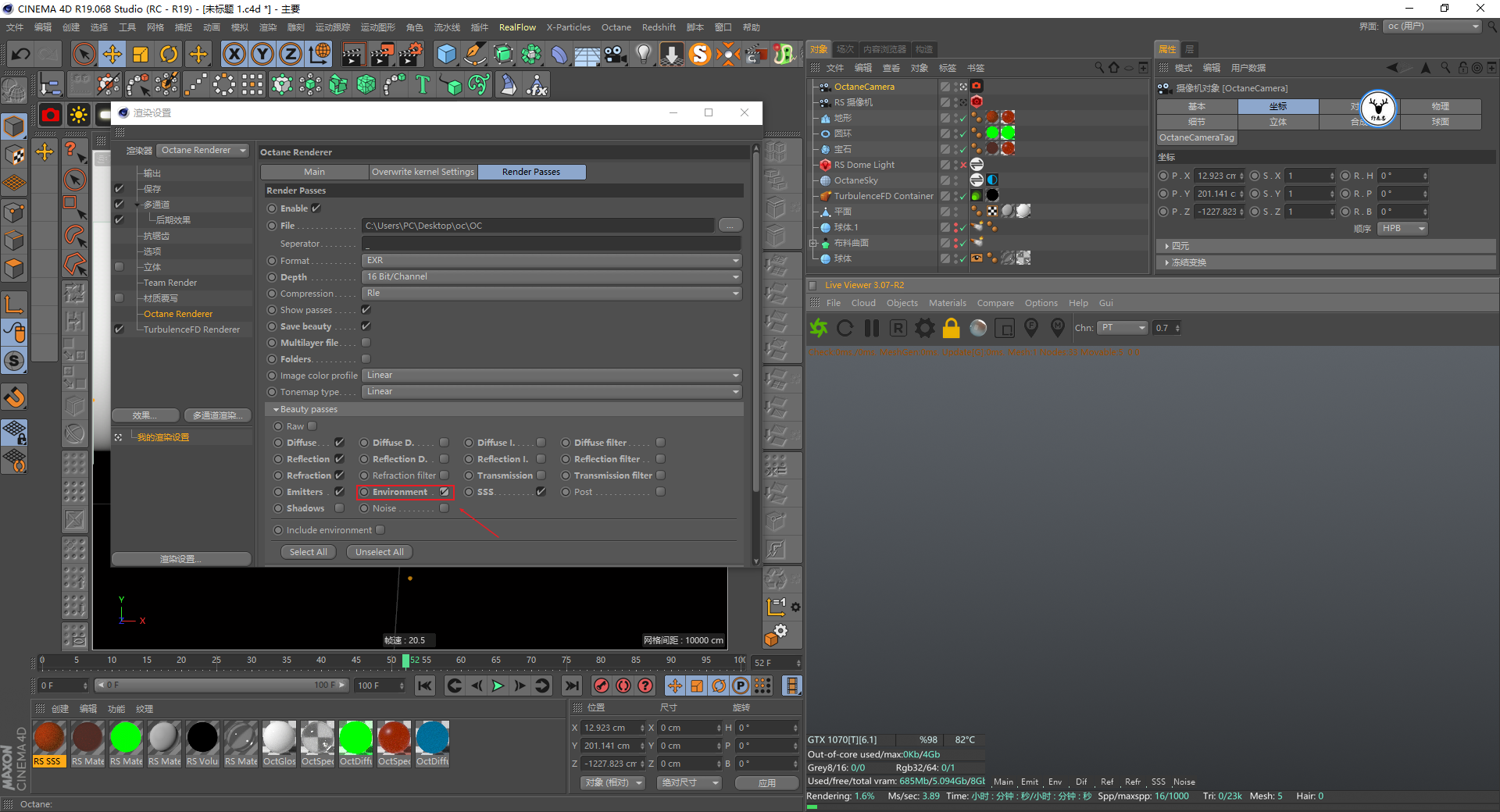Select the Pen spline tool icon
This screenshot has width=1500, height=812.
coord(475,54)
